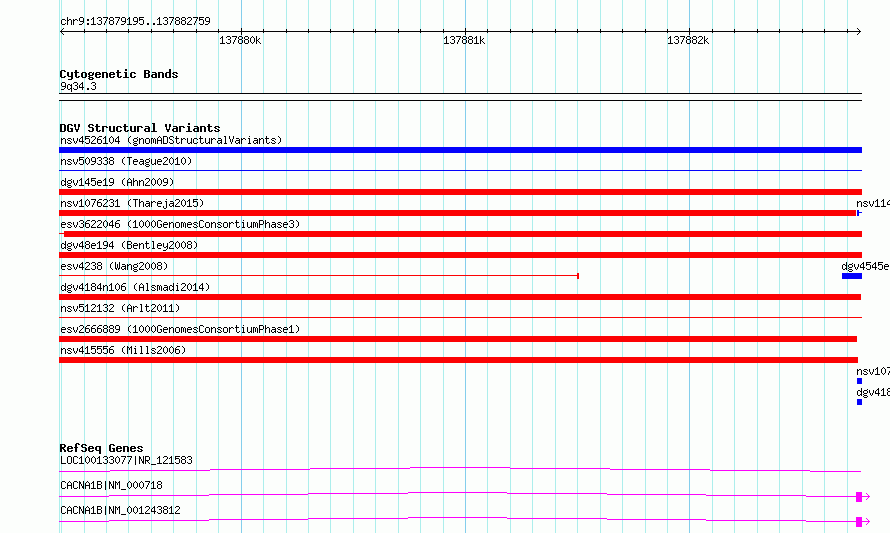This screenshot has height=533, width=890.
Task: Click the ruler's right arrow end
Action: [858, 31]
